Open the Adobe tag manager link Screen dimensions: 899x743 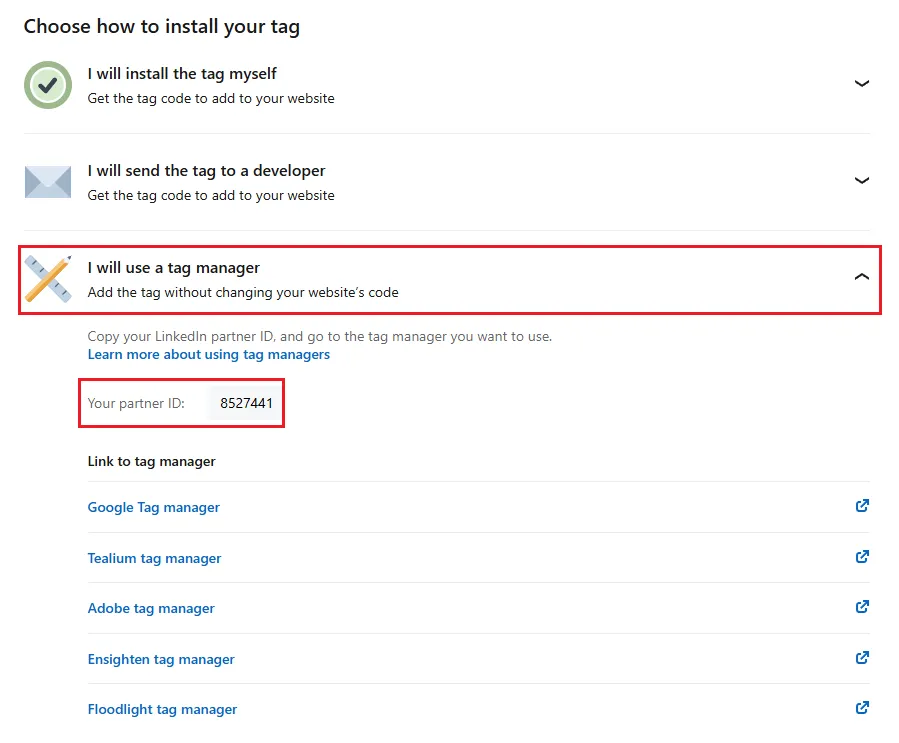click(x=151, y=608)
